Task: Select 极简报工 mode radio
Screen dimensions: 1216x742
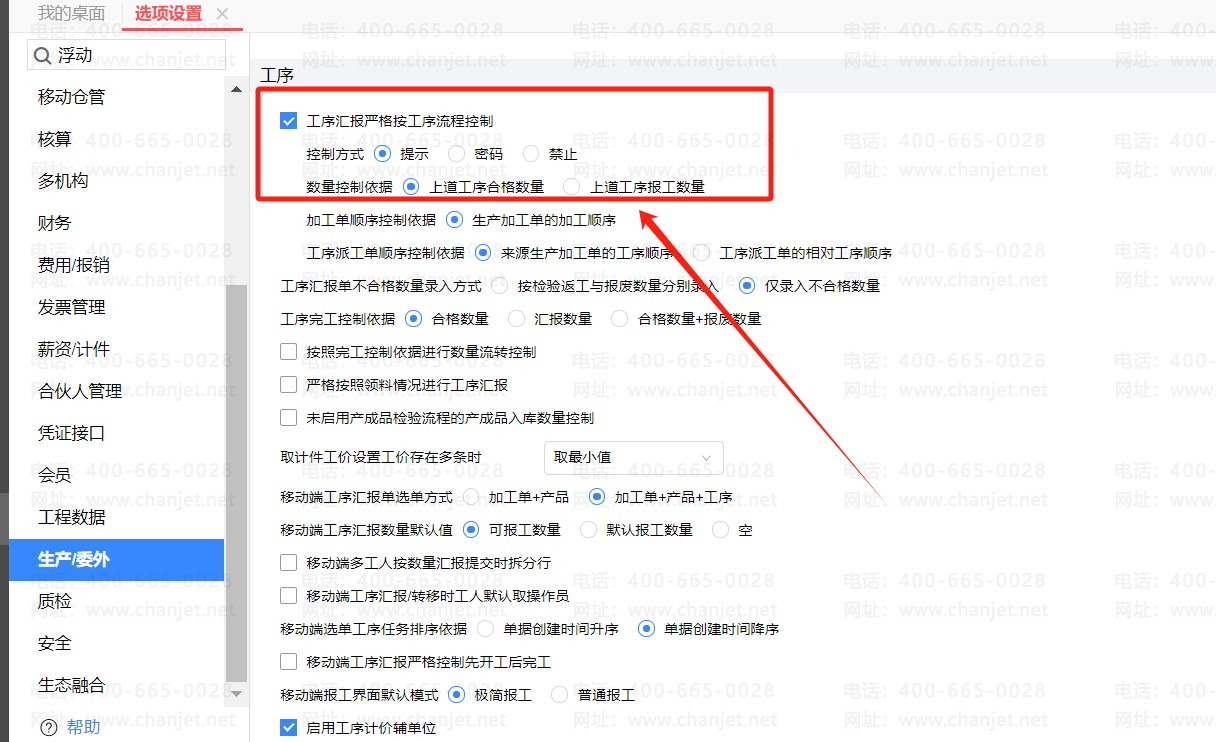Action: tap(457, 695)
